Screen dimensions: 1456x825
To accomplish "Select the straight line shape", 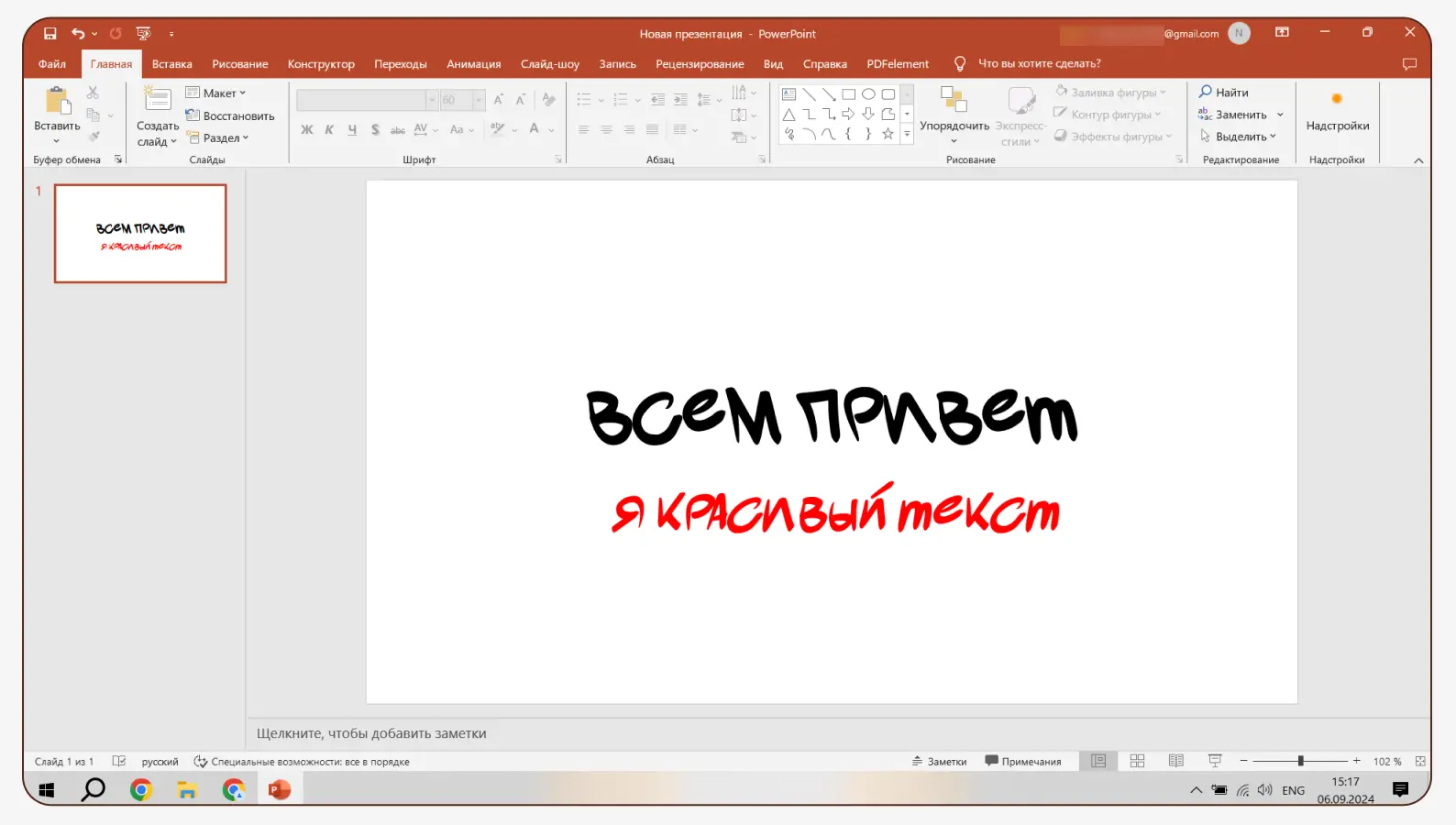I will click(809, 93).
